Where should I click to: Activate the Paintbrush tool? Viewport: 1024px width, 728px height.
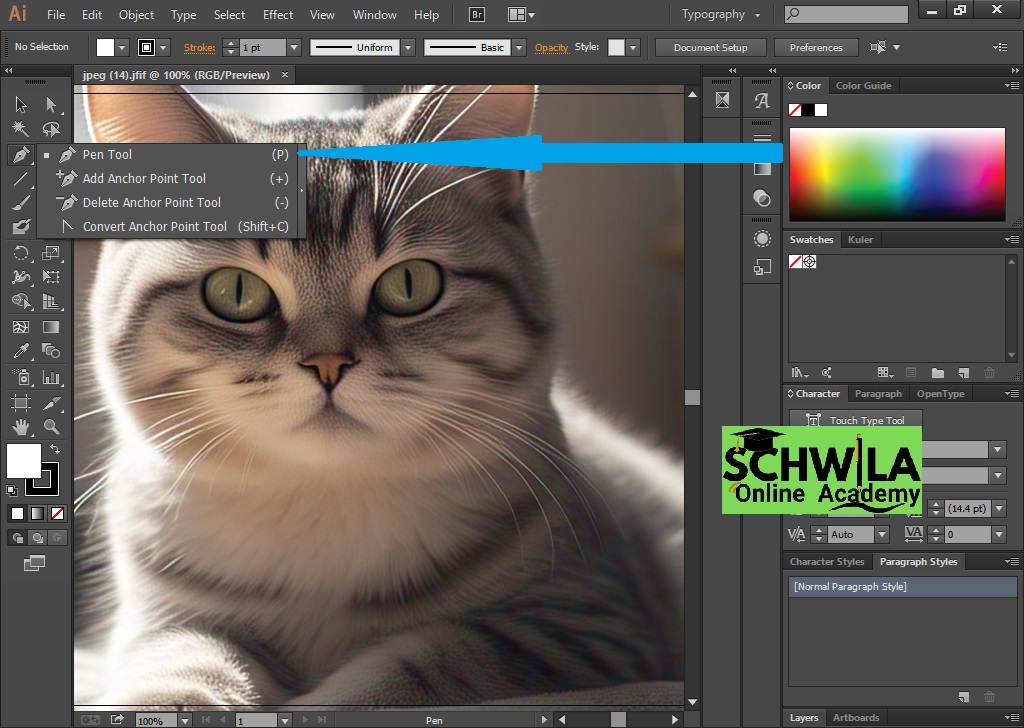(x=21, y=202)
